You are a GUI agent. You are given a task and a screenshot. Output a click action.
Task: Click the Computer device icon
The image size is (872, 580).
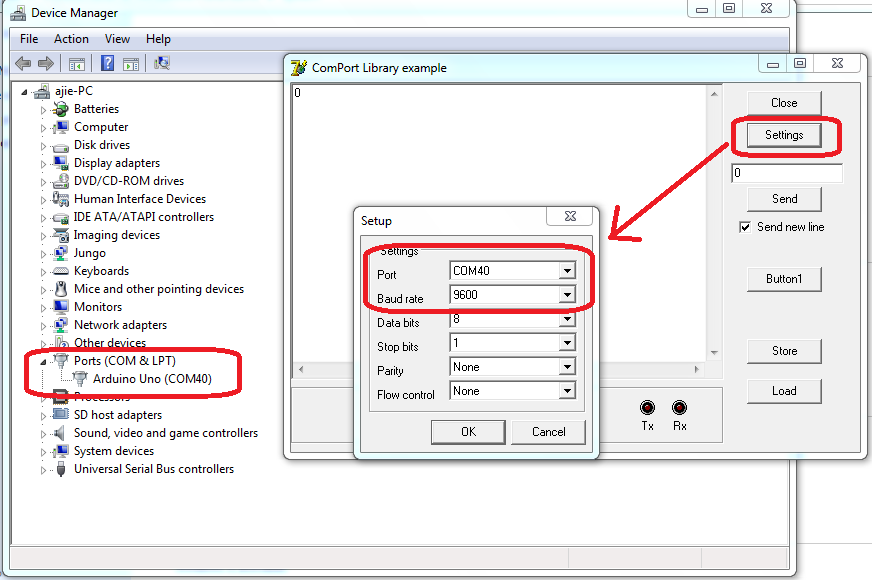click(61, 127)
